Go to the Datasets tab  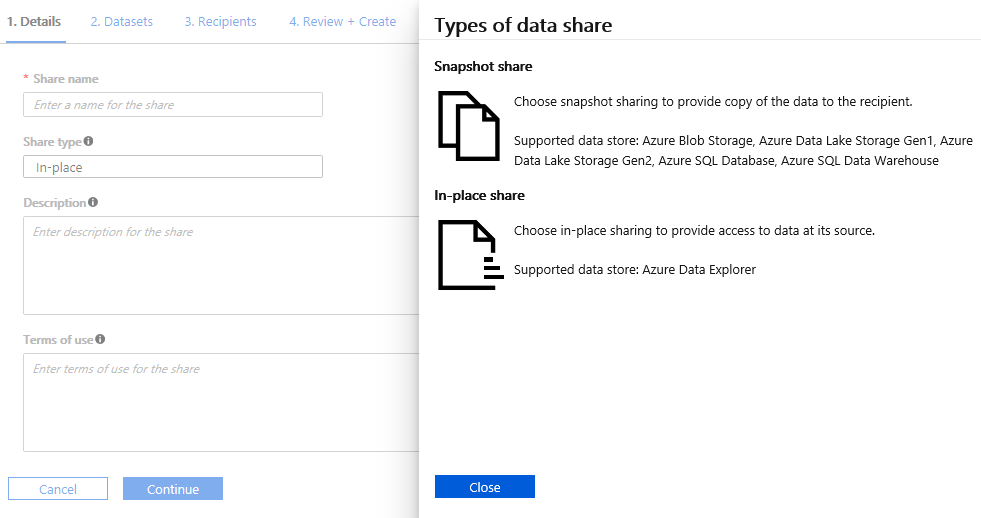[121, 21]
